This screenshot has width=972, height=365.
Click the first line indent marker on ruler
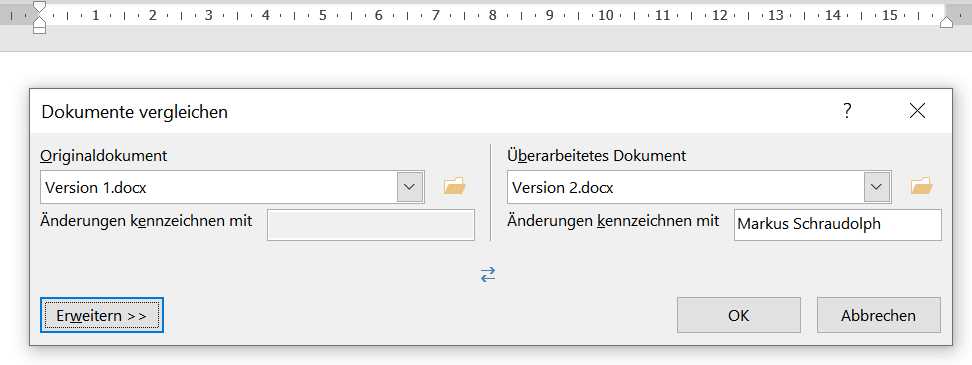(x=39, y=7)
